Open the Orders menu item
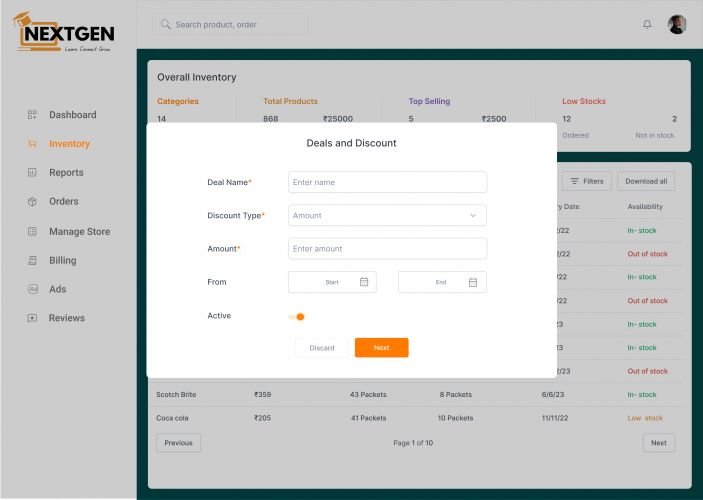This screenshot has width=703, height=500. 64,201
